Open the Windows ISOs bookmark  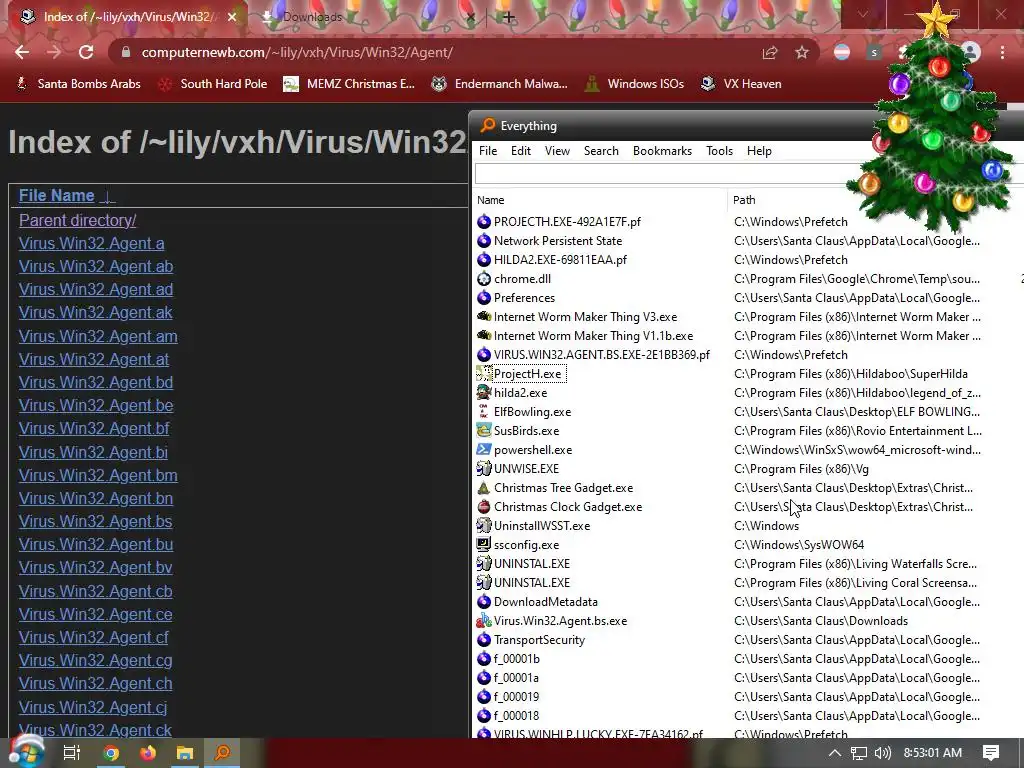[x=635, y=84]
